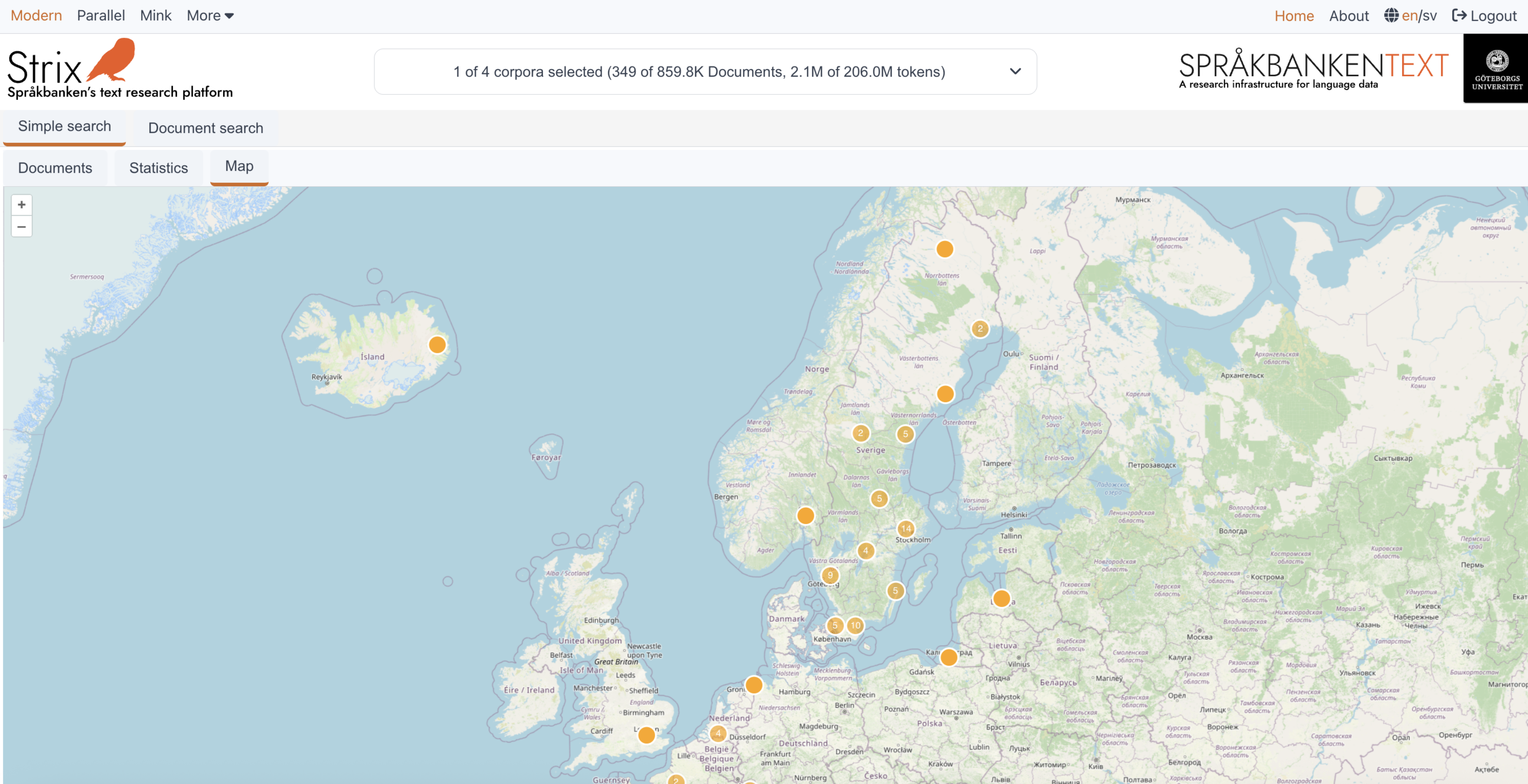The height and width of the screenshot is (784, 1528).
Task: Select the marker near Västerbottens coast
Action: tap(945, 393)
